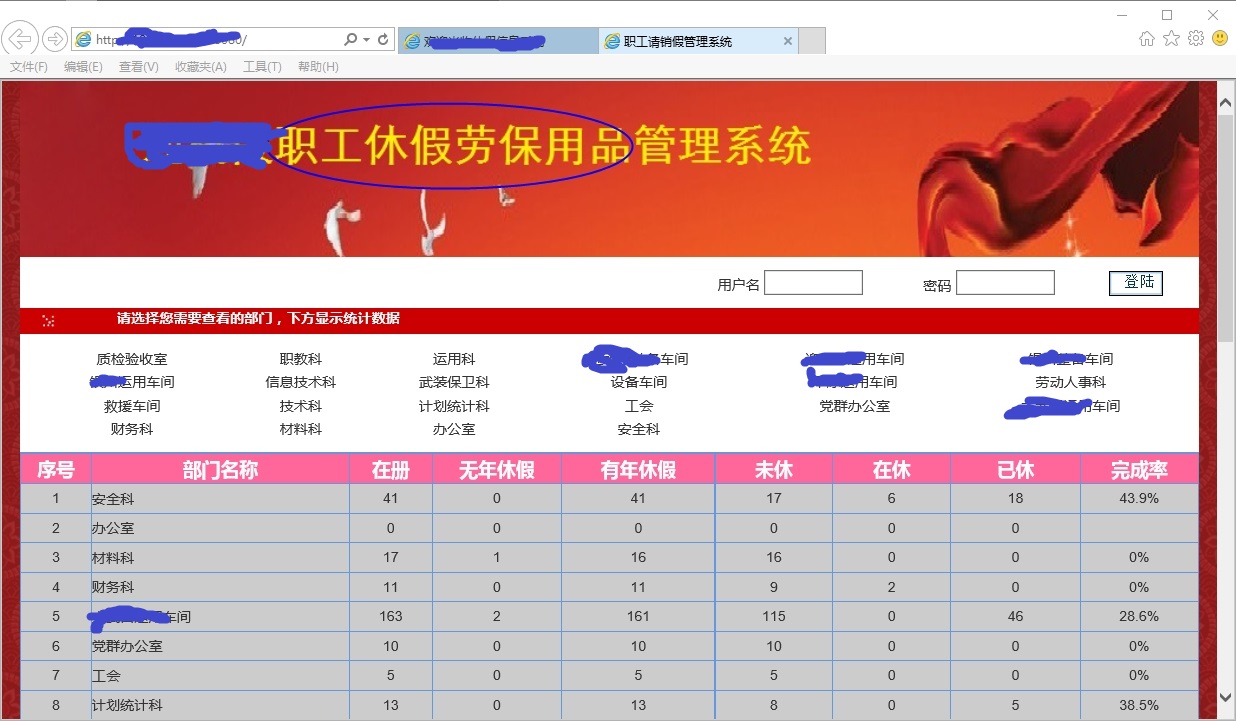Open a new blank tab
The width and height of the screenshot is (1236, 721).
[x=812, y=41]
